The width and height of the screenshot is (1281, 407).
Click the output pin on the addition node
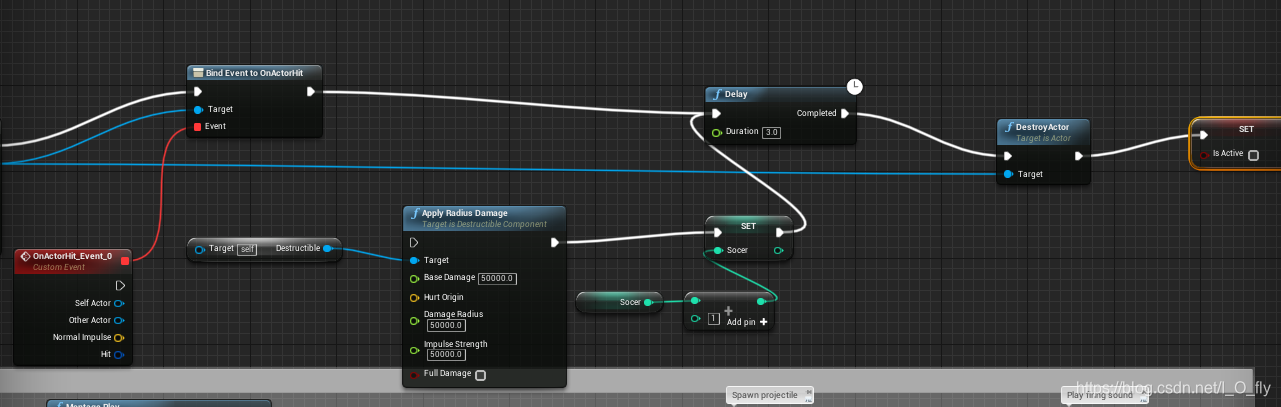point(762,300)
